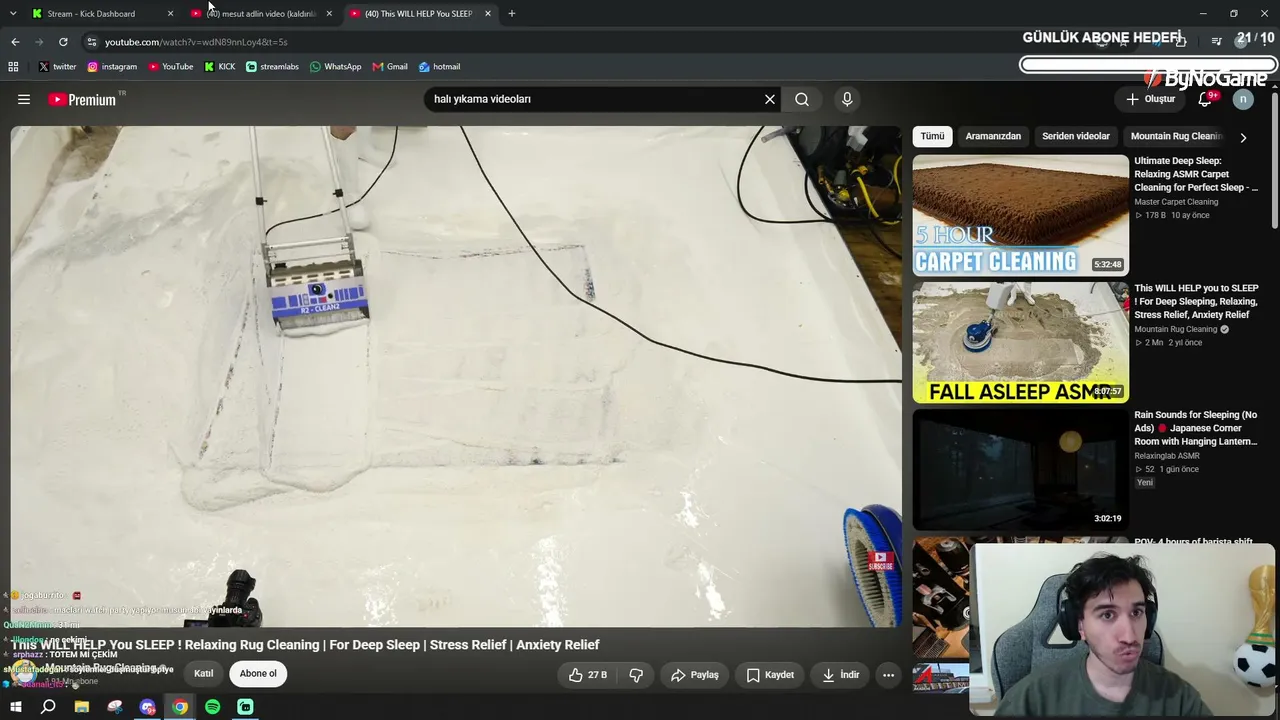Clear the search box with the X
This screenshot has height=720, width=1280.
point(770,99)
